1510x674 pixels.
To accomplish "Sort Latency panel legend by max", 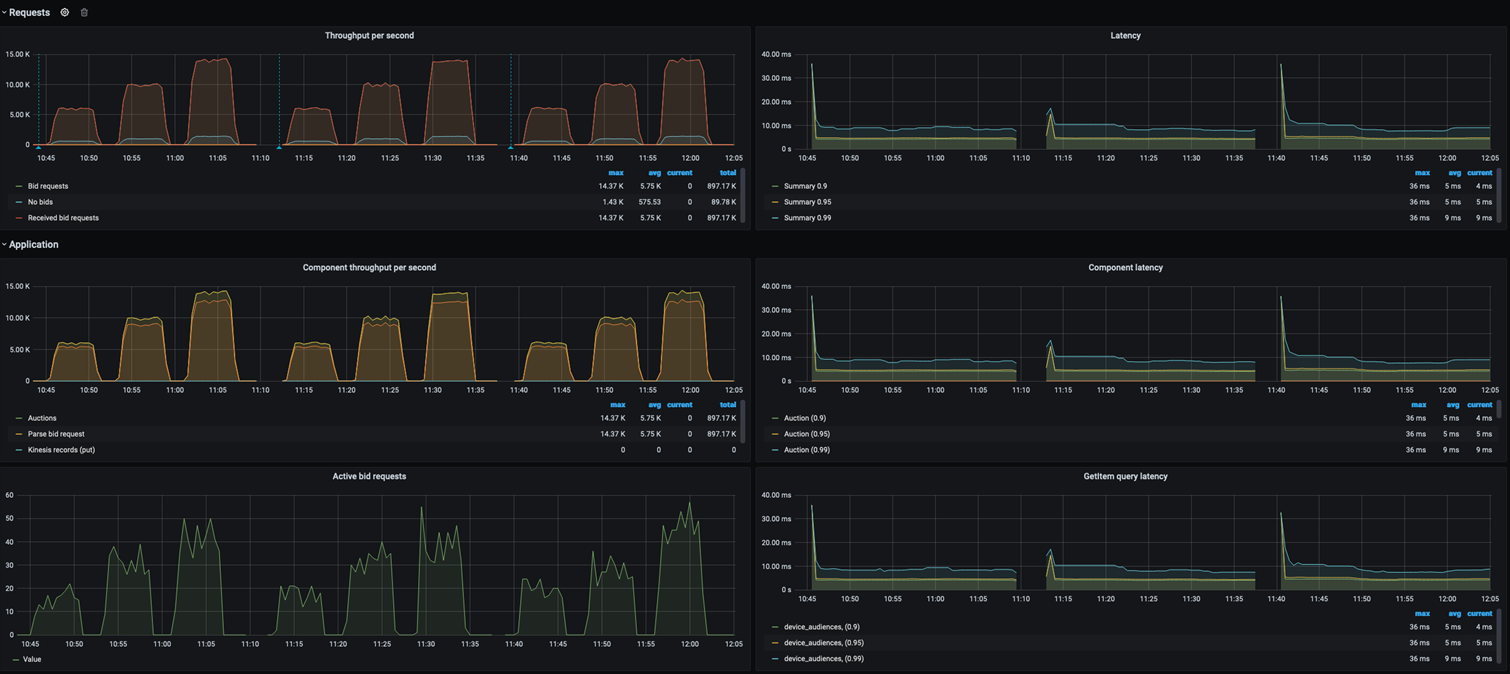I will 1422,173.
